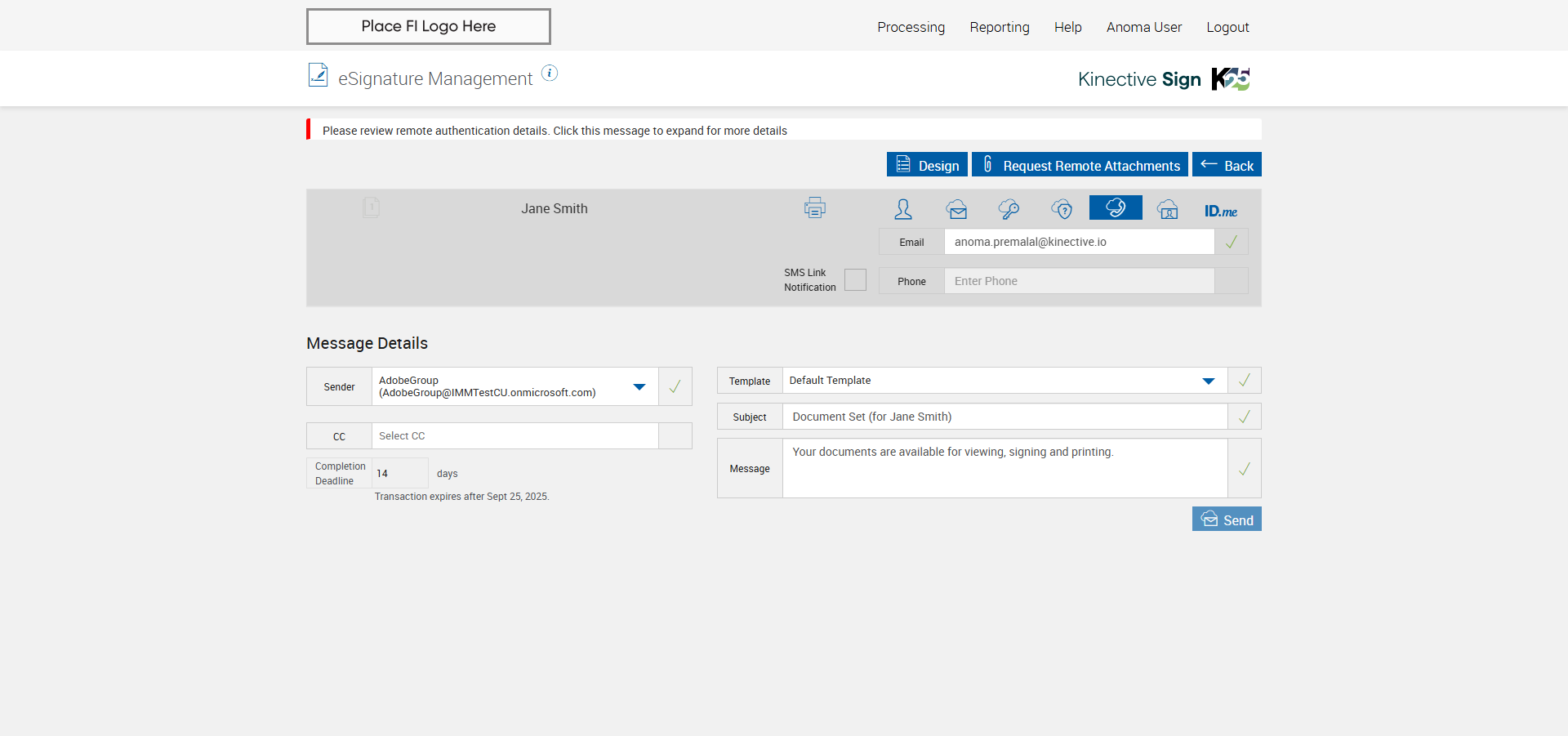Click the Request Remote Attachments button

(1079, 165)
